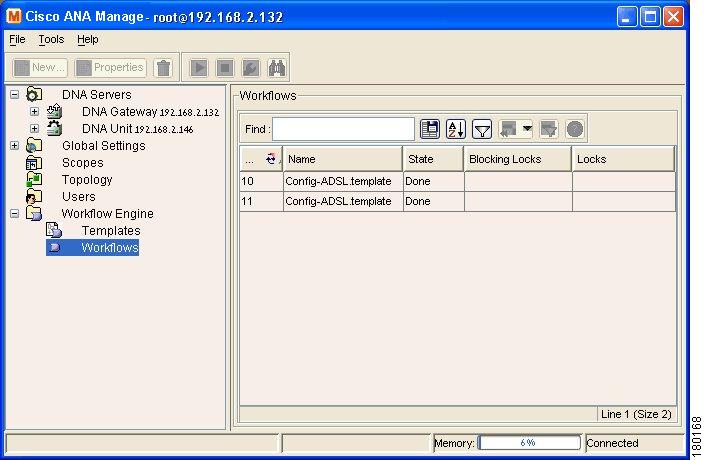Click the play (start) toolbar icon
This screenshot has width=704, height=460.
coord(199,68)
